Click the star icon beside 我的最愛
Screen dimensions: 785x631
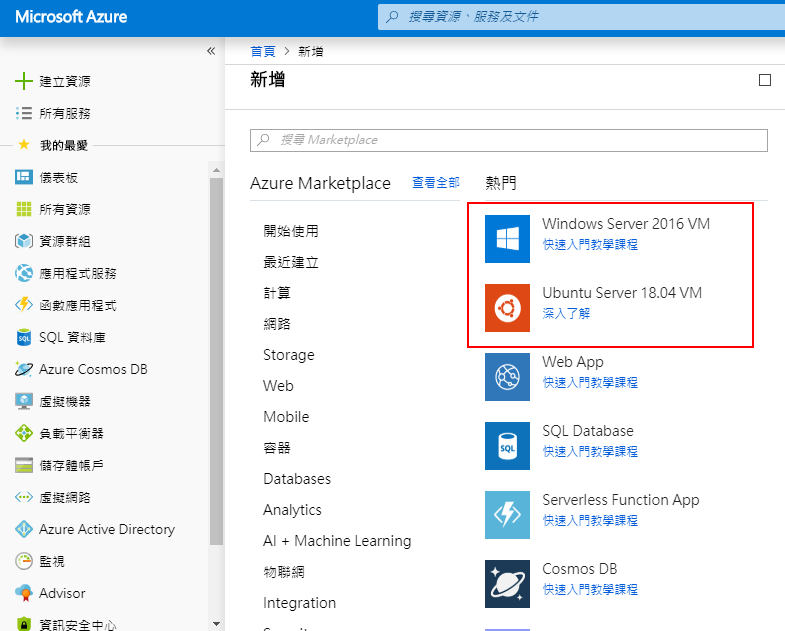tap(24, 145)
